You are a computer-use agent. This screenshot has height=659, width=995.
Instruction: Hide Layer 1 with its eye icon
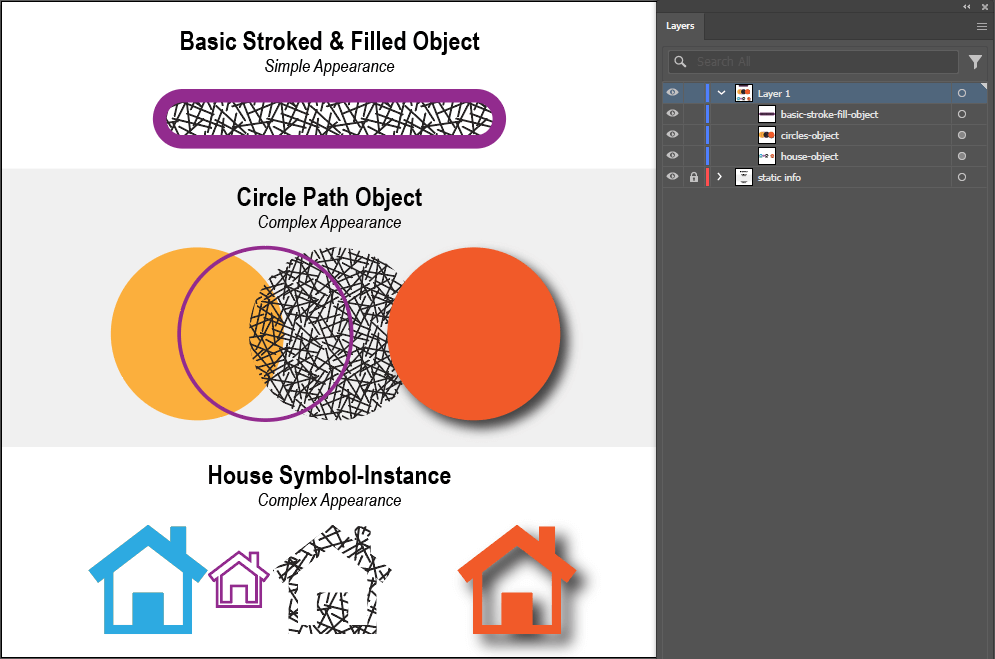pos(672,93)
